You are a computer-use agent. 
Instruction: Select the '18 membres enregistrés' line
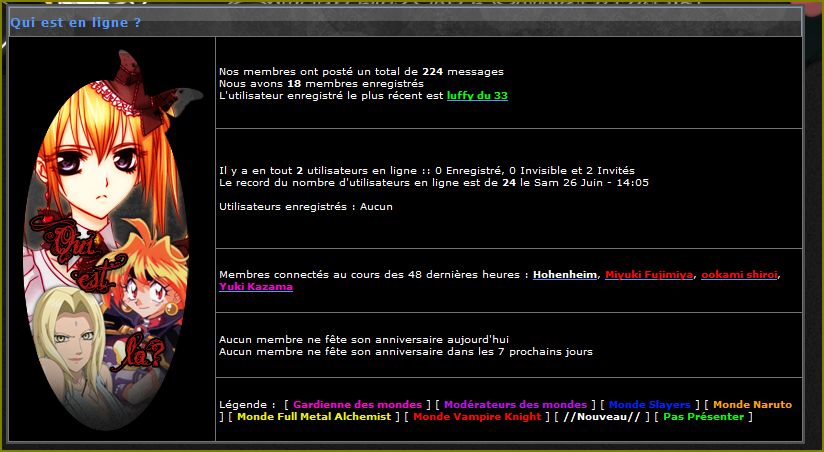point(322,84)
